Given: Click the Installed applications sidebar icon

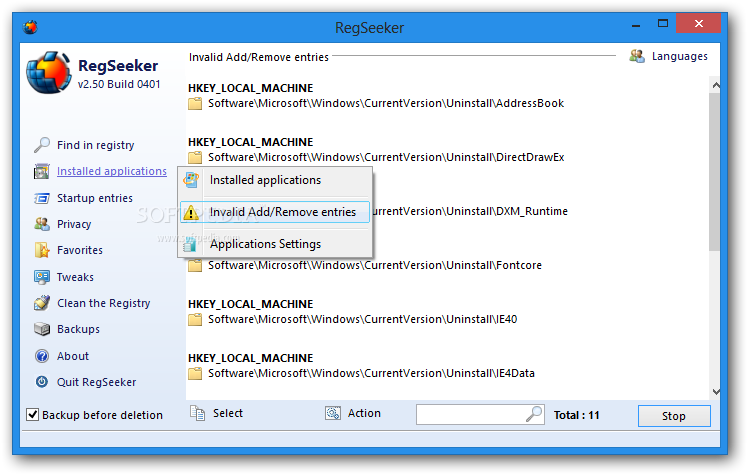Looking at the screenshot, I should [x=42, y=171].
